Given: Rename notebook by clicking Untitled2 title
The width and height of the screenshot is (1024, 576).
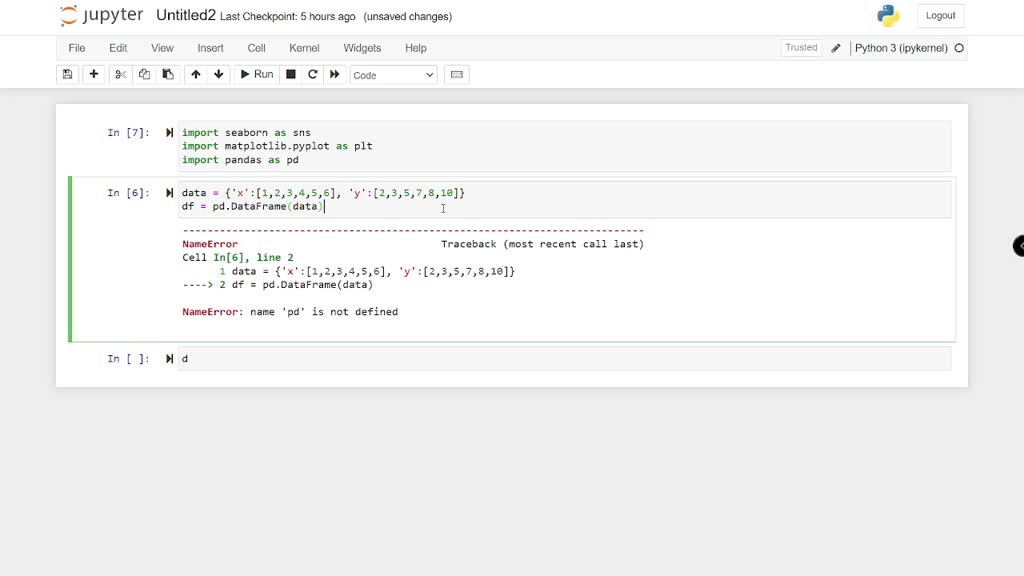Looking at the screenshot, I should 185,16.
